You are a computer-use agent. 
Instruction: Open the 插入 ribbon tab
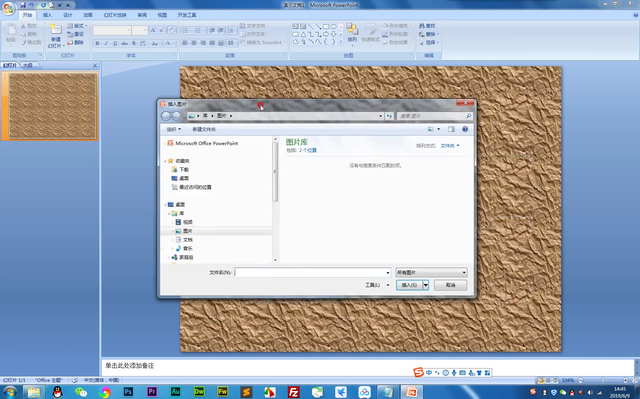[47, 15]
